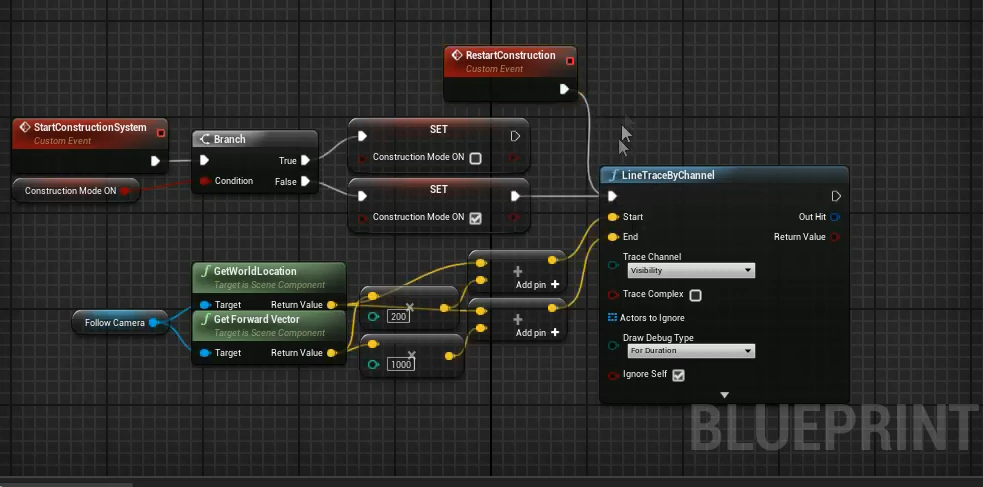
Task: Click the multiply value field showing 1000
Action: [402, 365]
